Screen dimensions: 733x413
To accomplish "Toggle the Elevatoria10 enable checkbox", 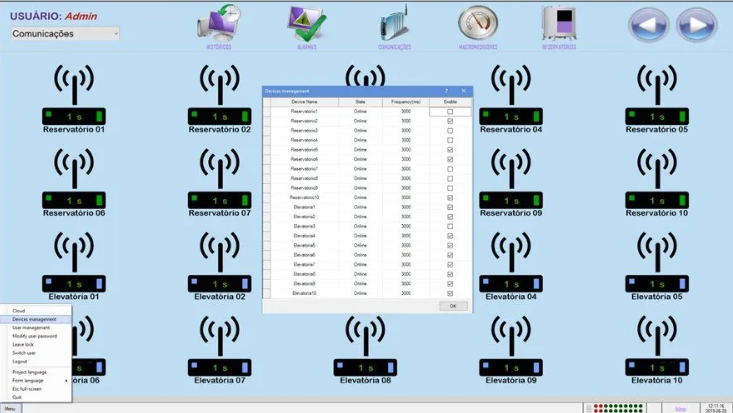I will (450, 293).
